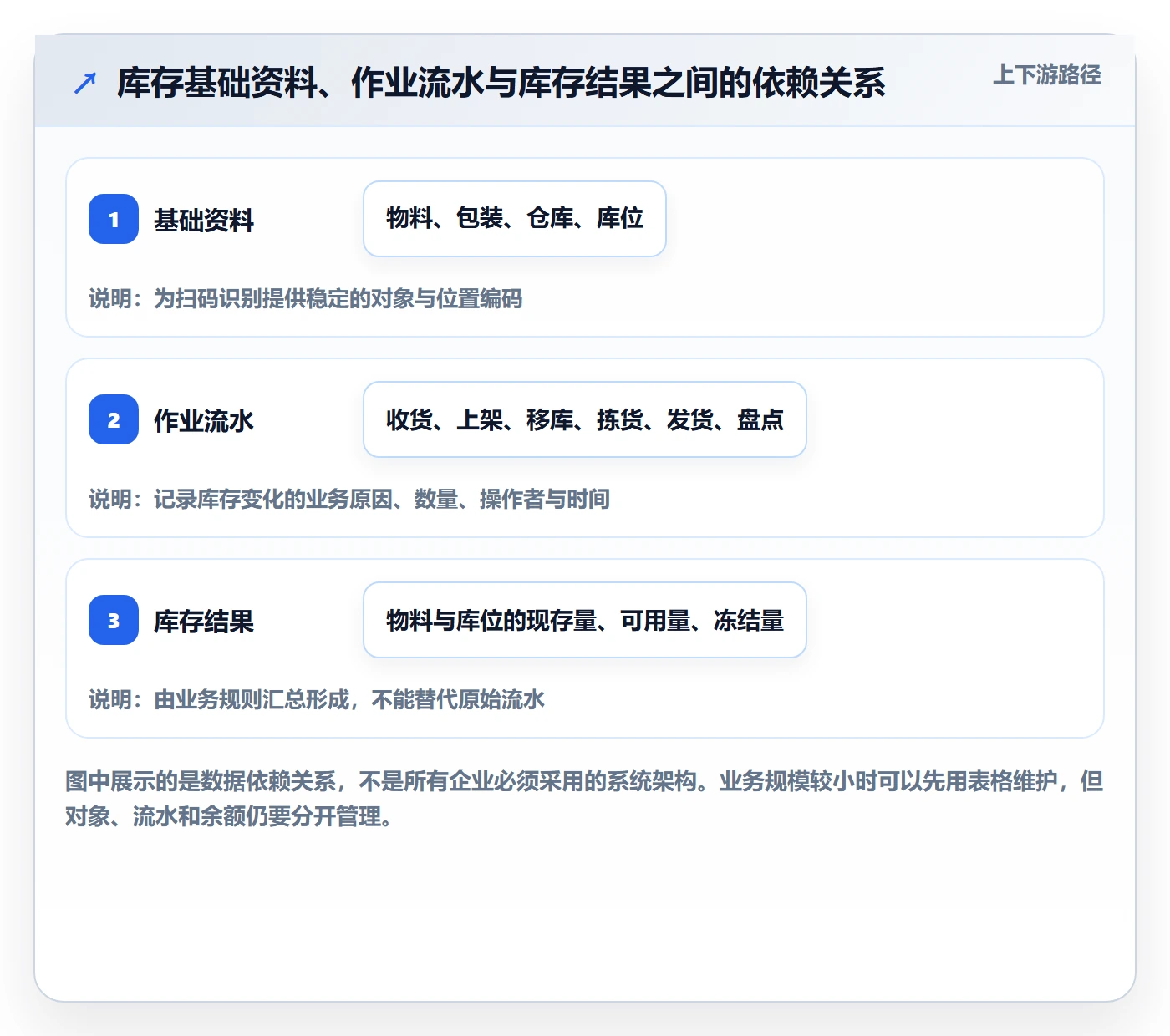Screen dimensions: 1170x1036
Task: Click the diagonal arrow icon beside the title
Action: pos(85,83)
